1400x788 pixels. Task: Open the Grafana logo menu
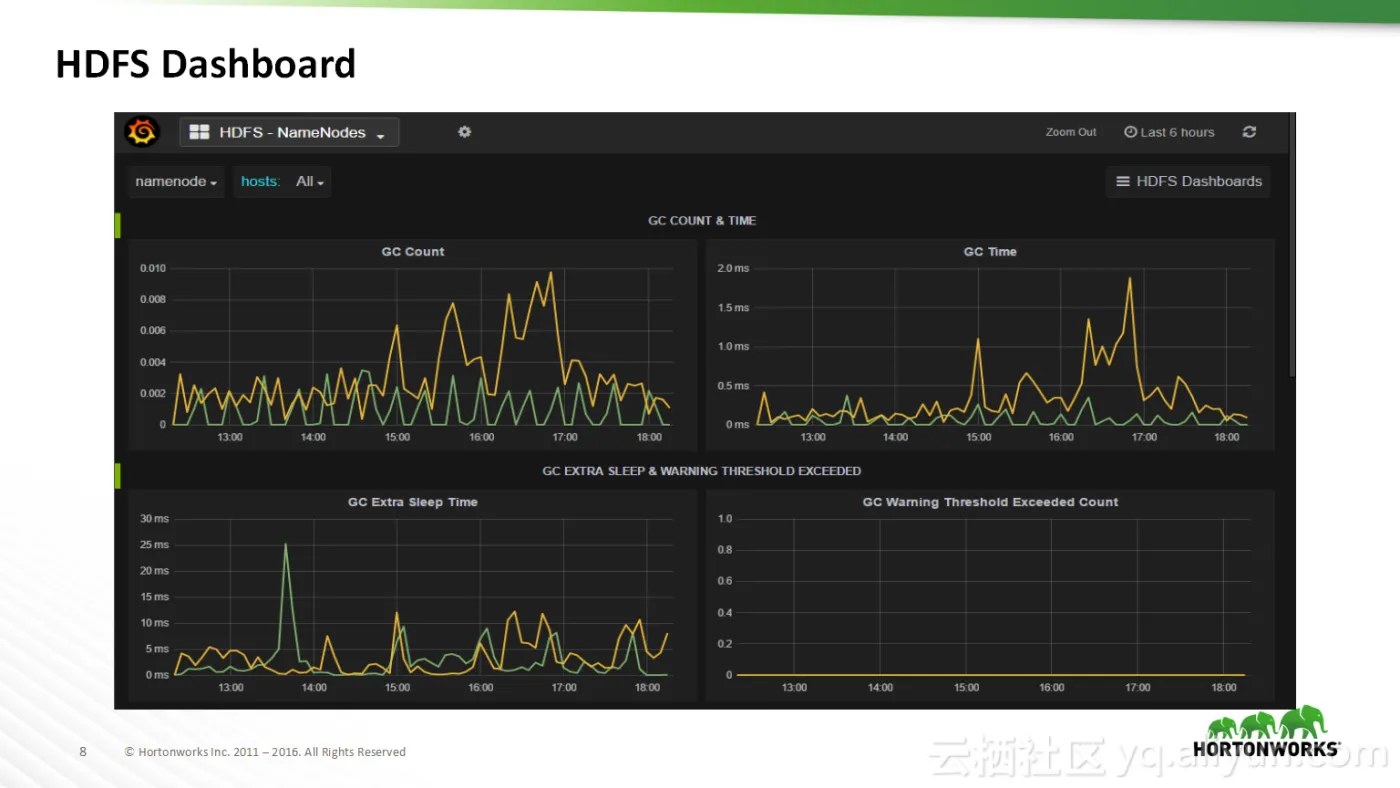click(142, 132)
